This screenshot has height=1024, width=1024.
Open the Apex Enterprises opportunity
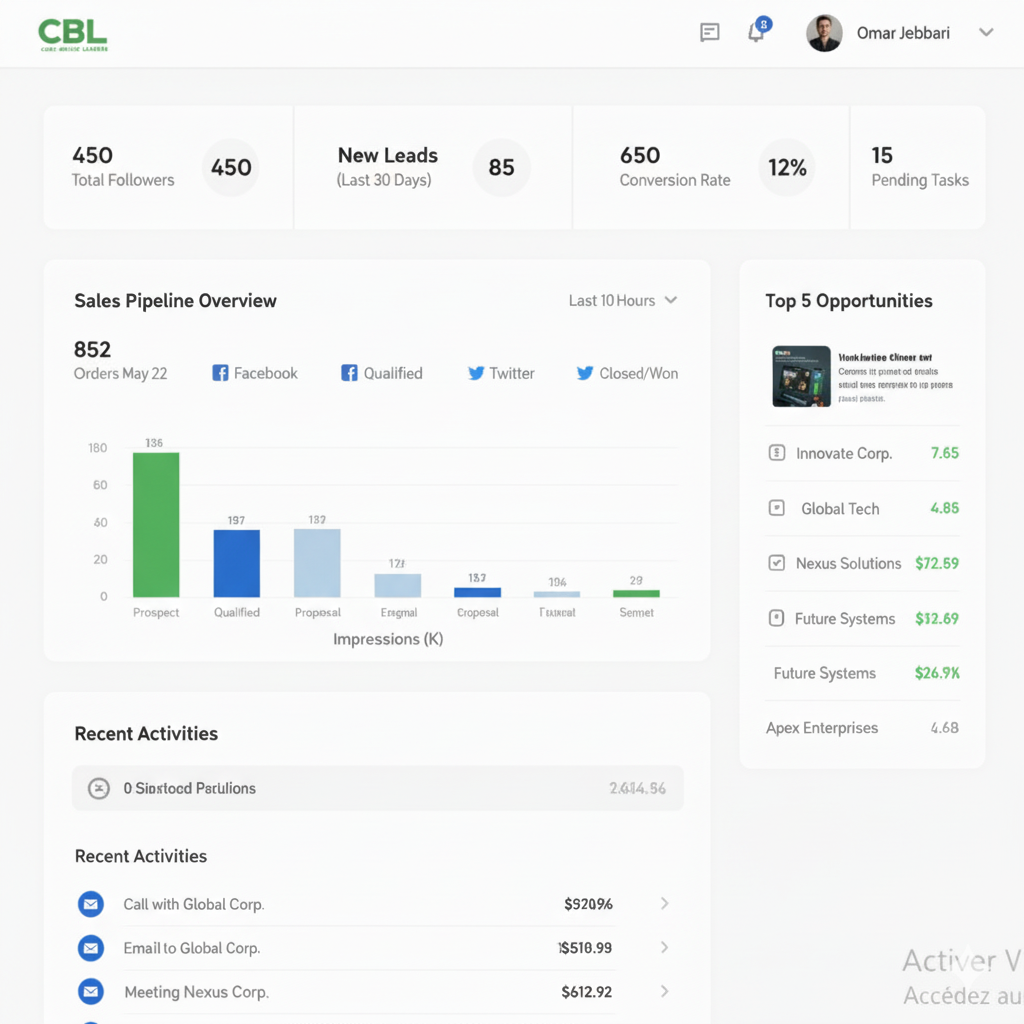[822, 728]
